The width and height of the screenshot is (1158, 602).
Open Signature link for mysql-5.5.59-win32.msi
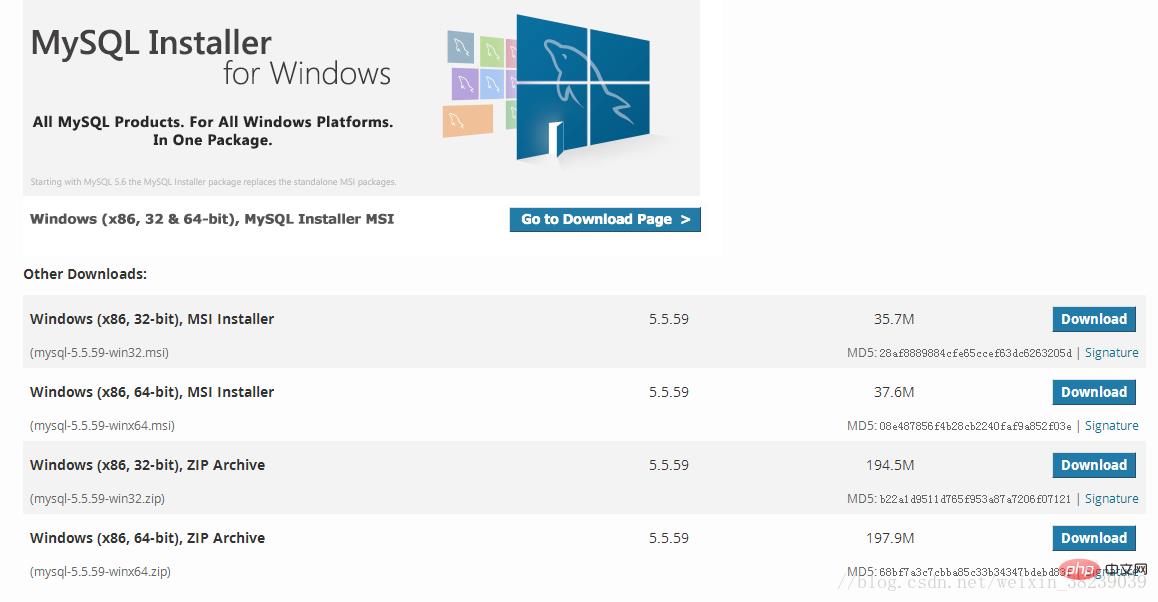tap(1111, 353)
